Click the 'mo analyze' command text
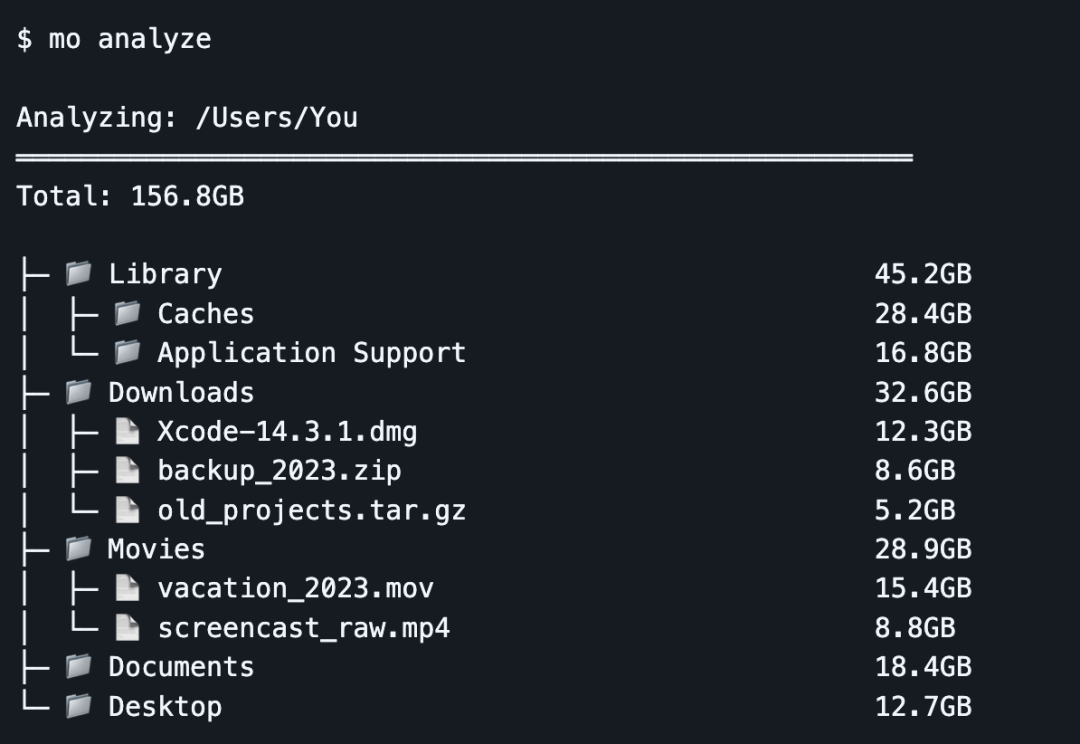The image size is (1080, 744). [129, 39]
